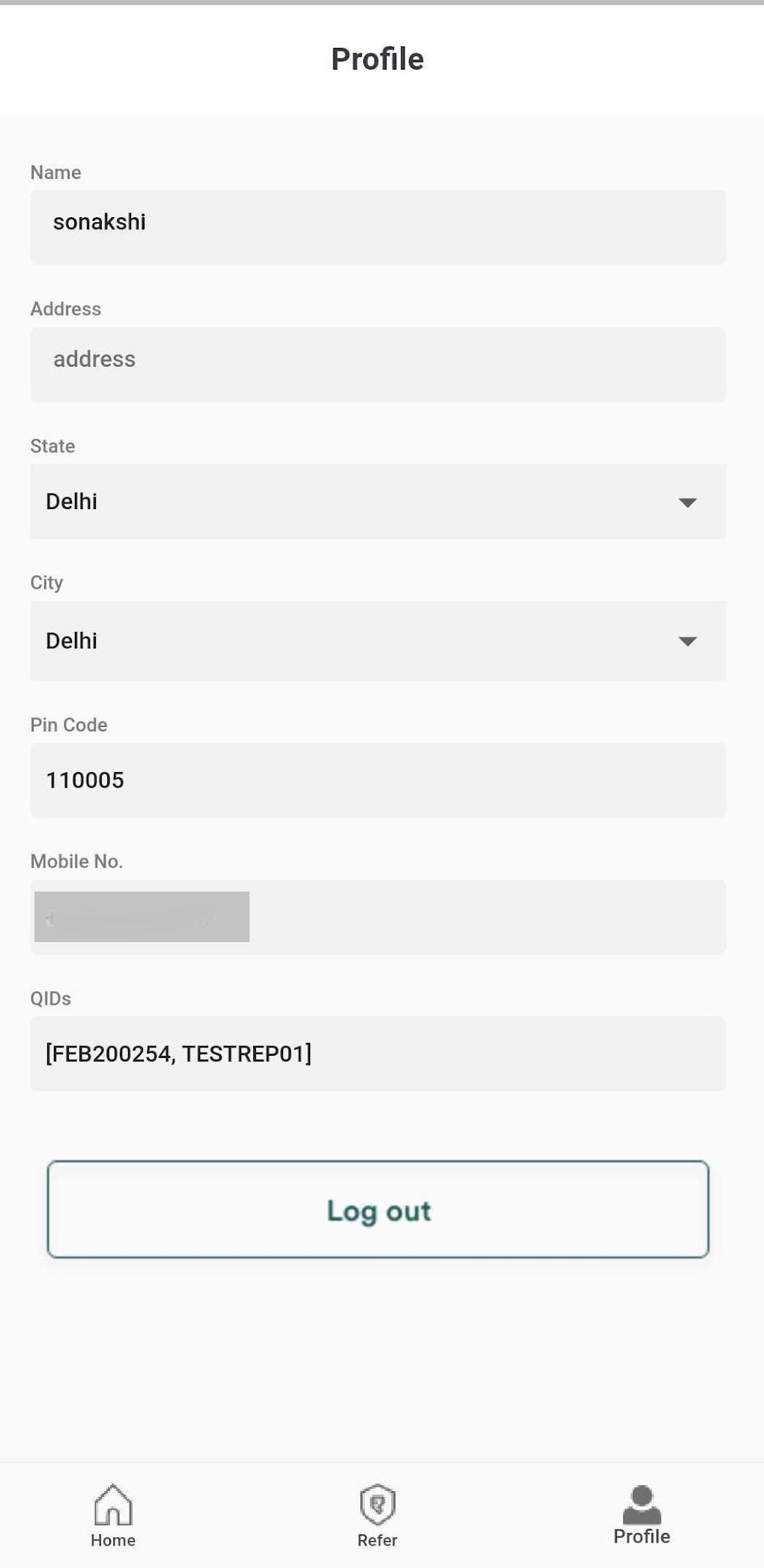Viewport: 764px width, 1568px height.
Task: Click the QIDs label text
Action: (51, 998)
